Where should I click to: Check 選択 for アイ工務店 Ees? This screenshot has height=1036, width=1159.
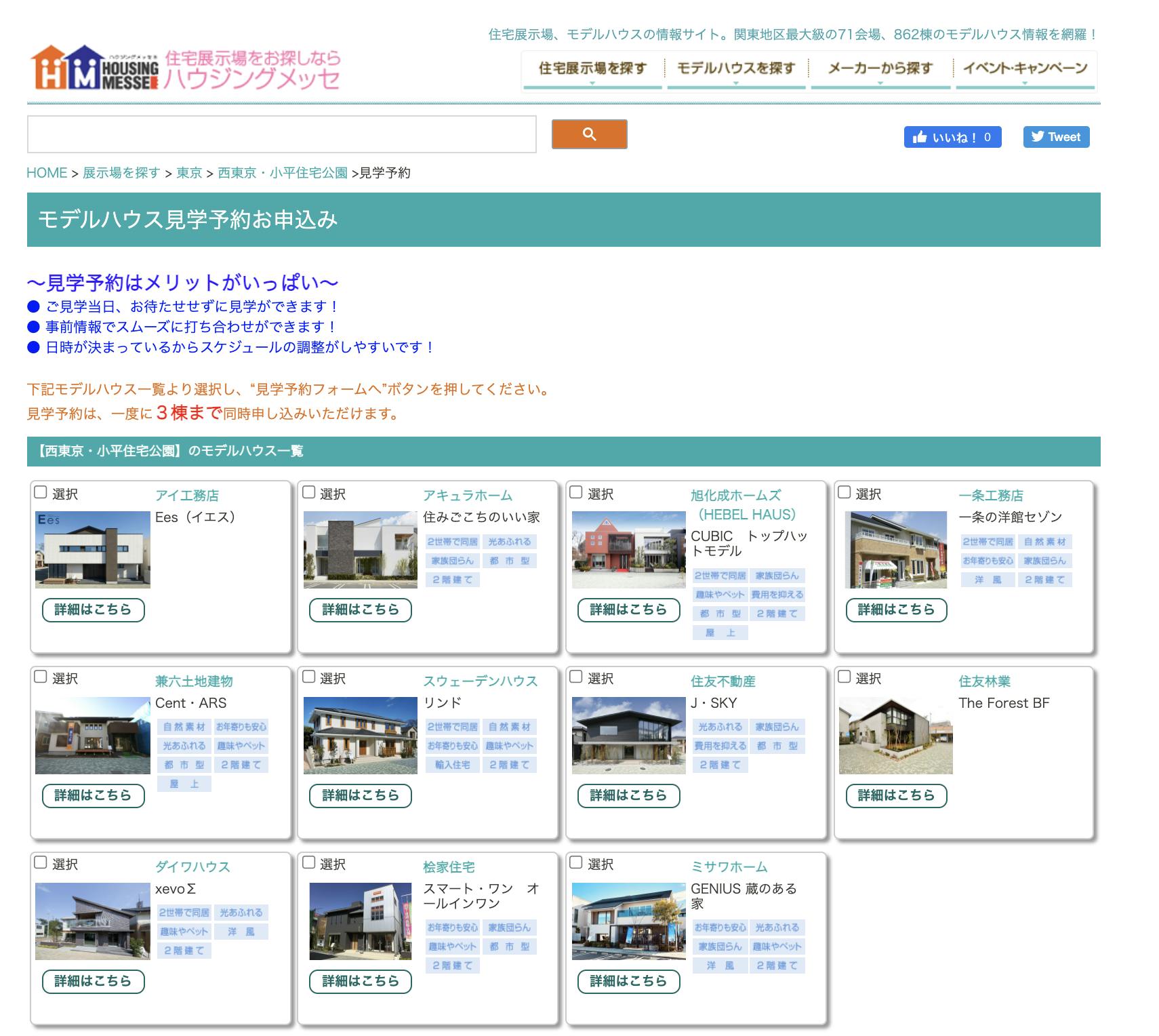pos(41,492)
